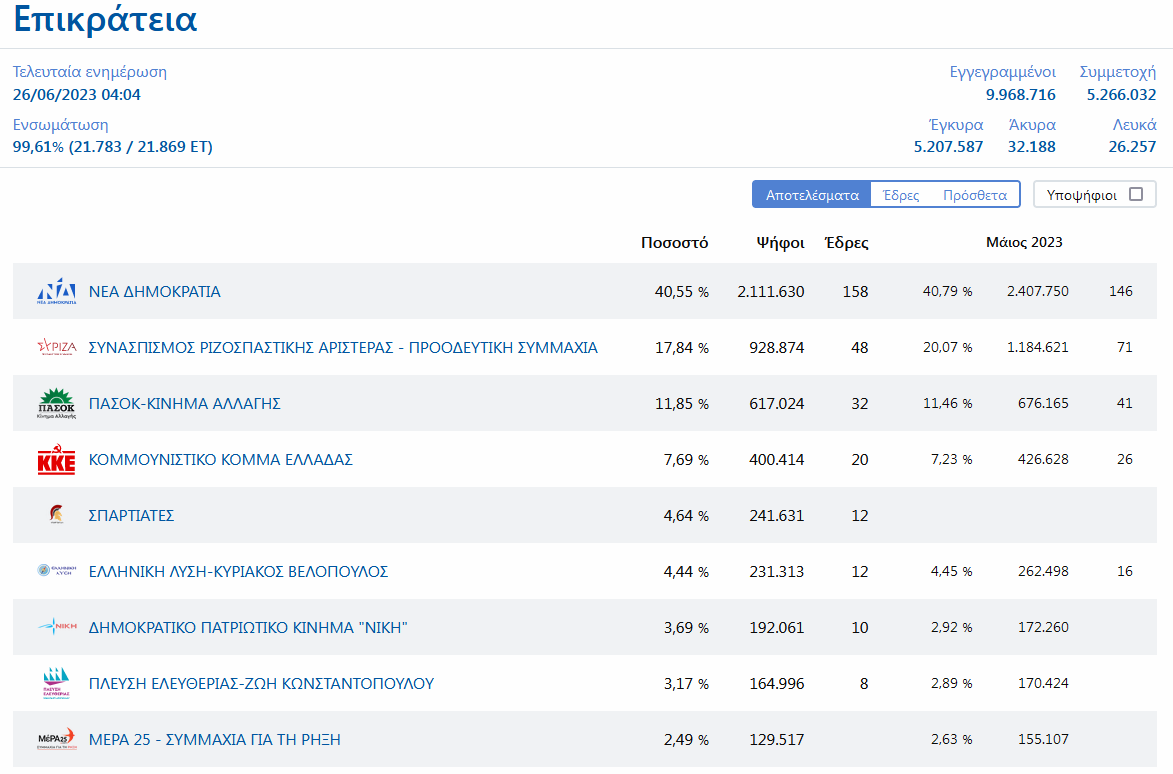Open ΕΛΛΗΝΙΚΗ ΛΥΣΗ-ΚΥΡΙΑΚΟΣ ΒΕΛΟΠΟΥΛΟΣ link
Image resolution: width=1173 pixels, height=774 pixels.
point(238,572)
